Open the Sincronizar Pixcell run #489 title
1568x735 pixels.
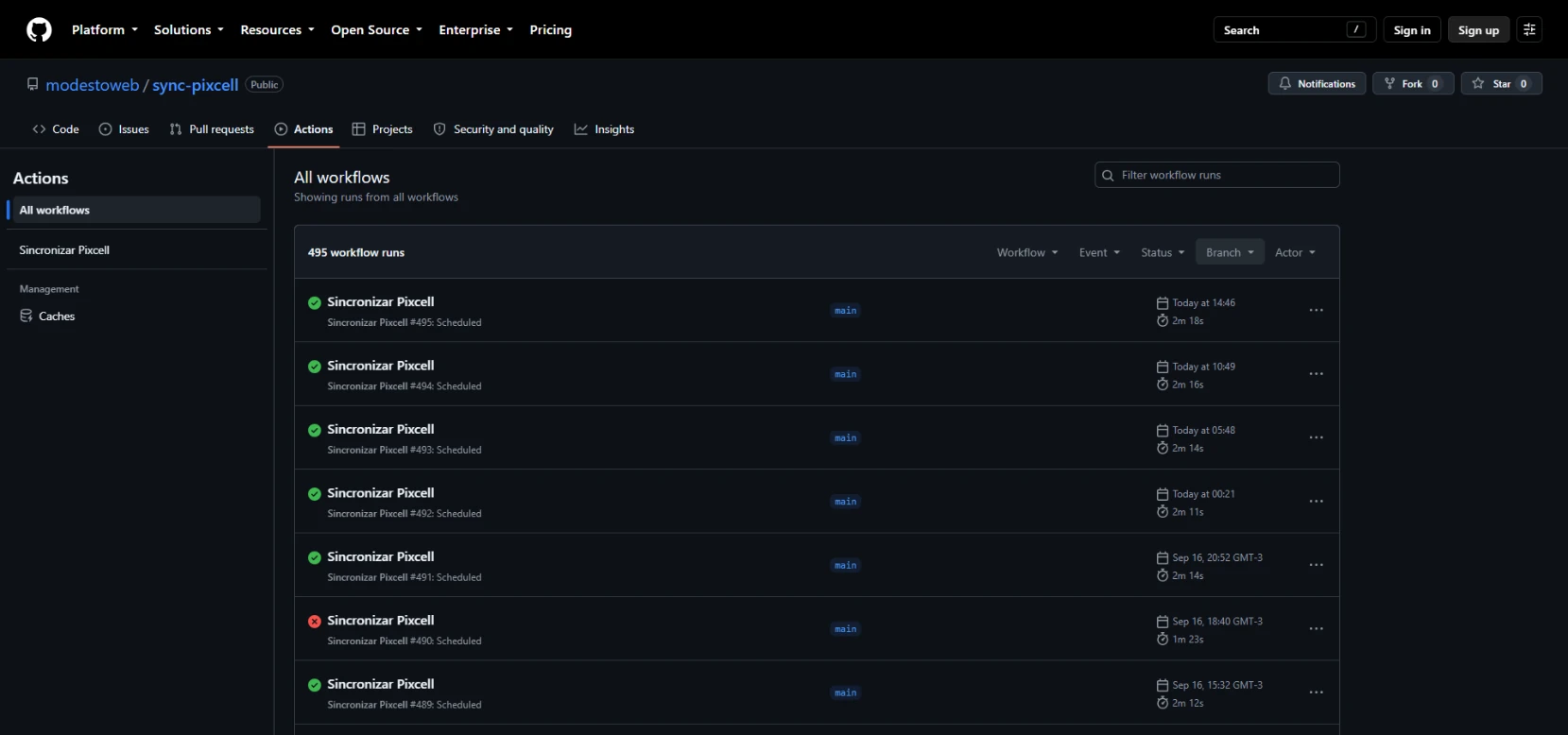[381, 684]
